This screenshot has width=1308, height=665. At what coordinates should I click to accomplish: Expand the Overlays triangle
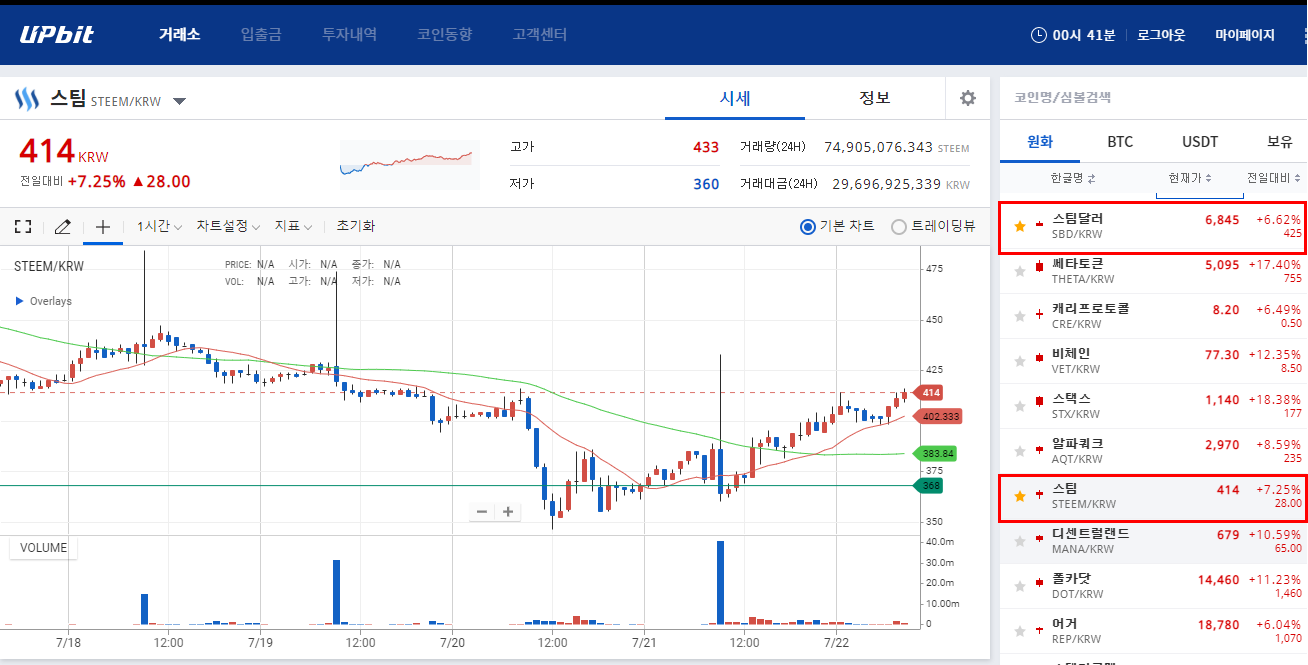pos(19,301)
